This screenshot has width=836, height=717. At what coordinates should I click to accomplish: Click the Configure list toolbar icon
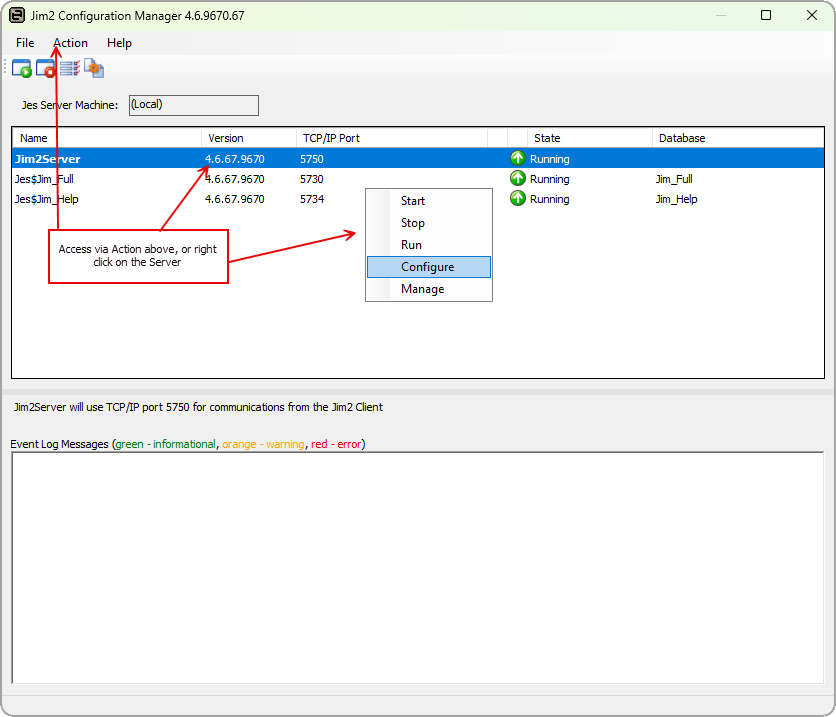point(69,69)
